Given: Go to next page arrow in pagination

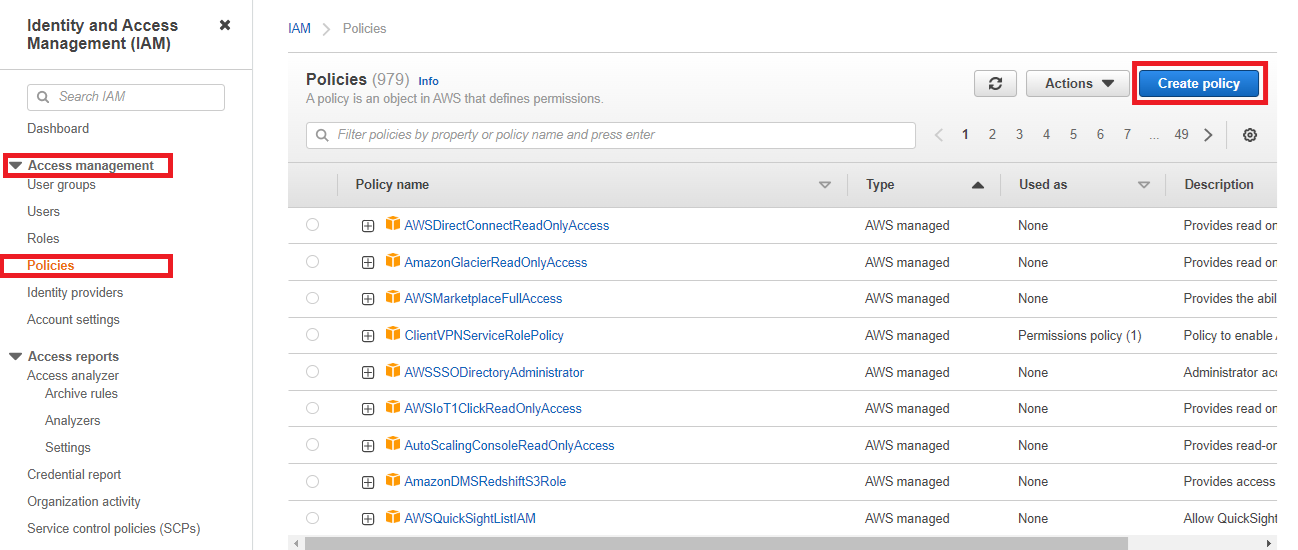Looking at the screenshot, I should (1208, 135).
